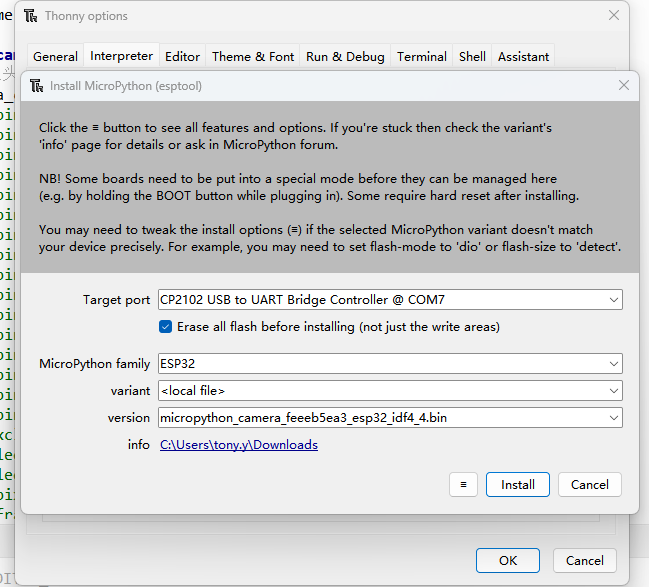Close the Install MicroPython dialog
This screenshot has width=649, height=587.
coord(624,85)
